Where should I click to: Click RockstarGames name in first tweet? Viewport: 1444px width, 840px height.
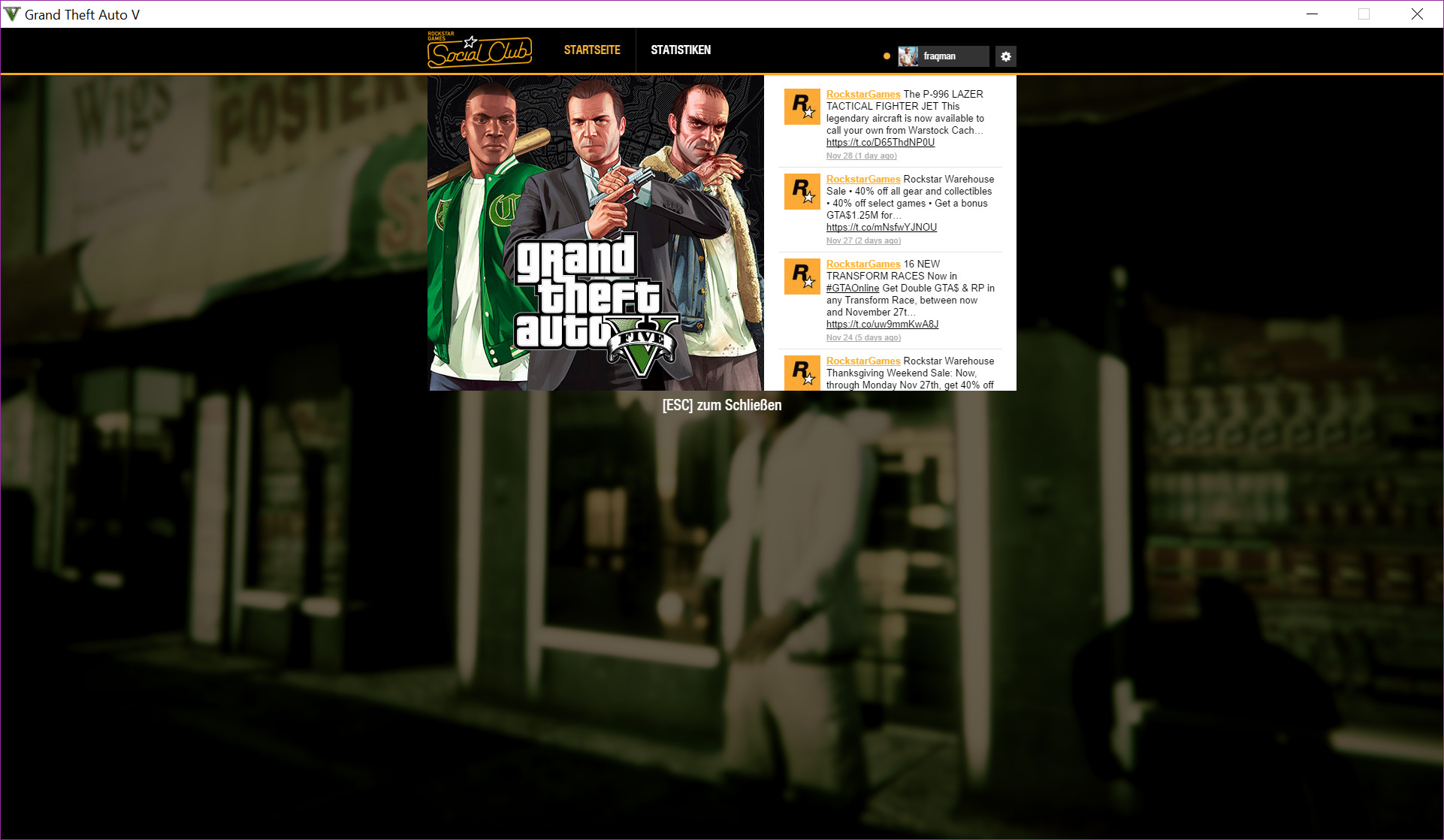click(862, 95)
